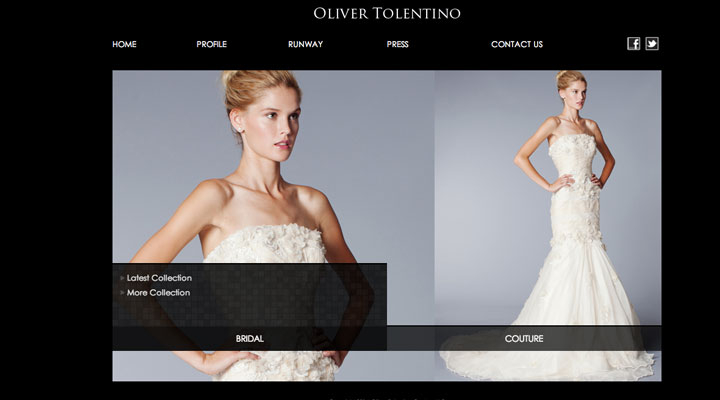Click the arrow bullet beside More Collection
720x400 pixels.
[x=122, y=293]
